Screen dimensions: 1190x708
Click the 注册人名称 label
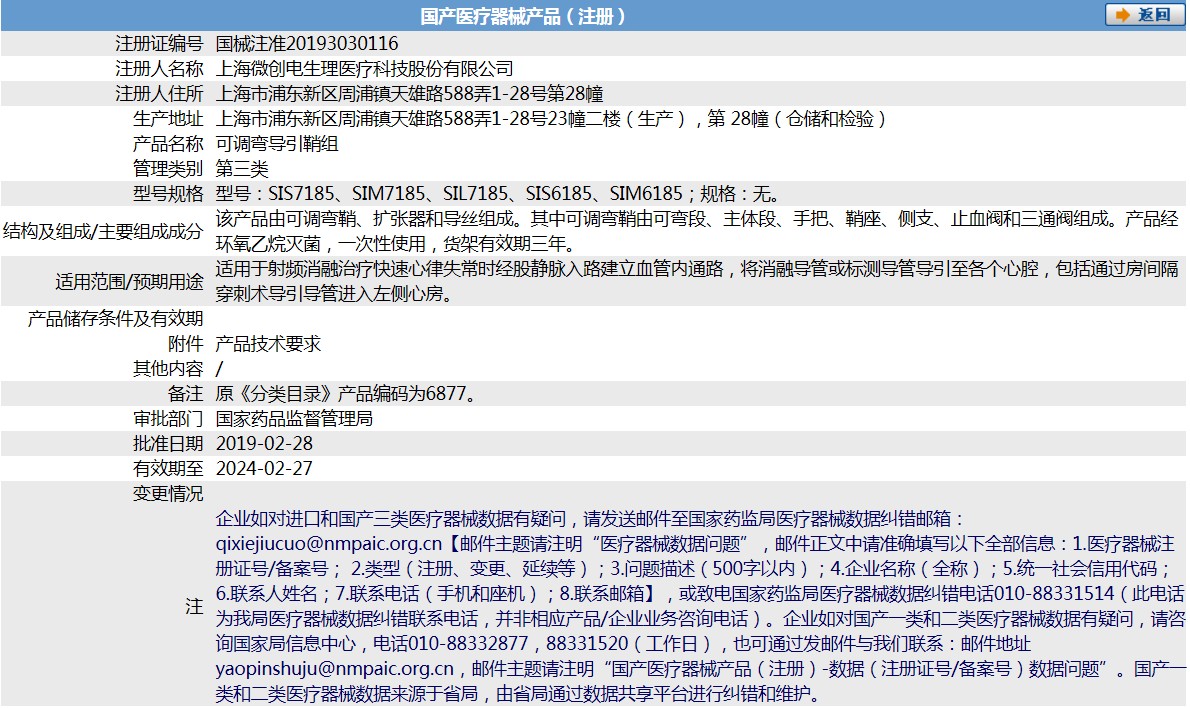[159, 69]
